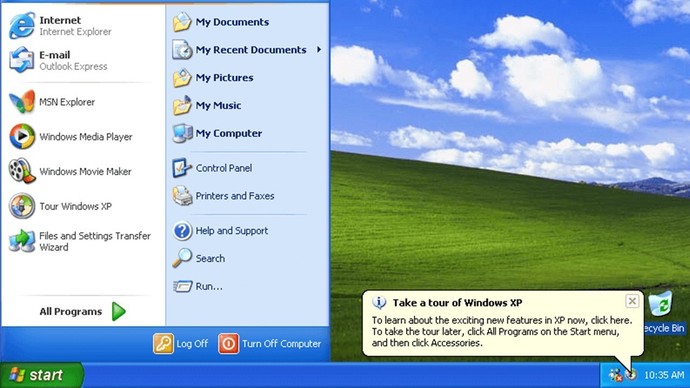Open Control Panel from the label
The image size is (690, 388).
tap(224, 168)
